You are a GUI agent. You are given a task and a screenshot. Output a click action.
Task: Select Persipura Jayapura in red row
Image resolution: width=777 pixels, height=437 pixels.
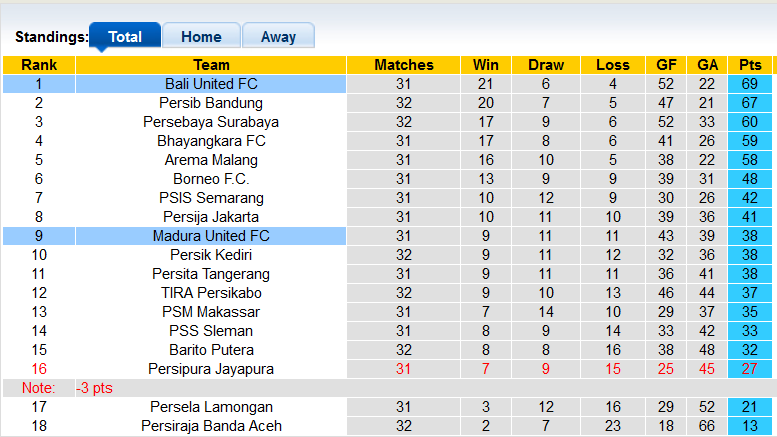pos(211,369)
